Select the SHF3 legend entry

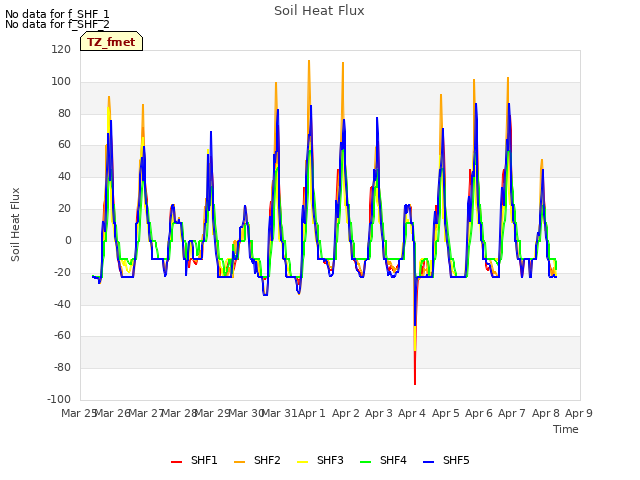[320, 460]
